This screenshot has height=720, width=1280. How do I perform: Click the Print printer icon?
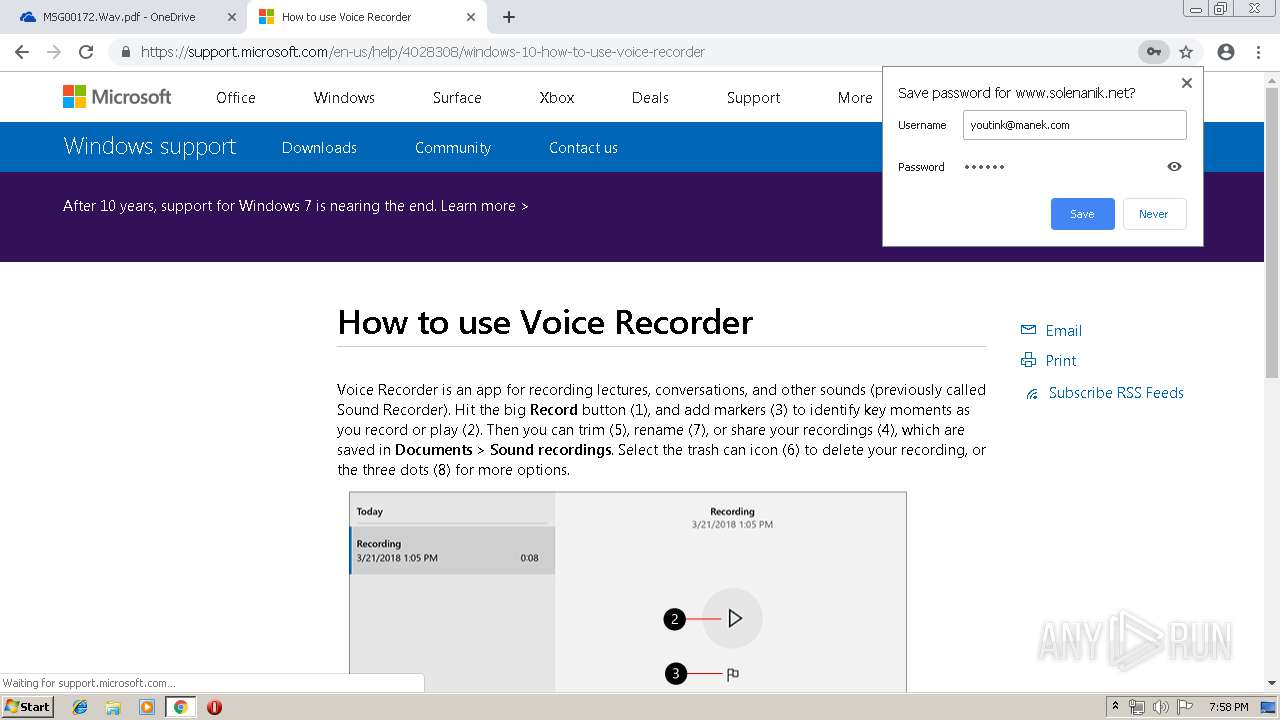(1028, 360)
